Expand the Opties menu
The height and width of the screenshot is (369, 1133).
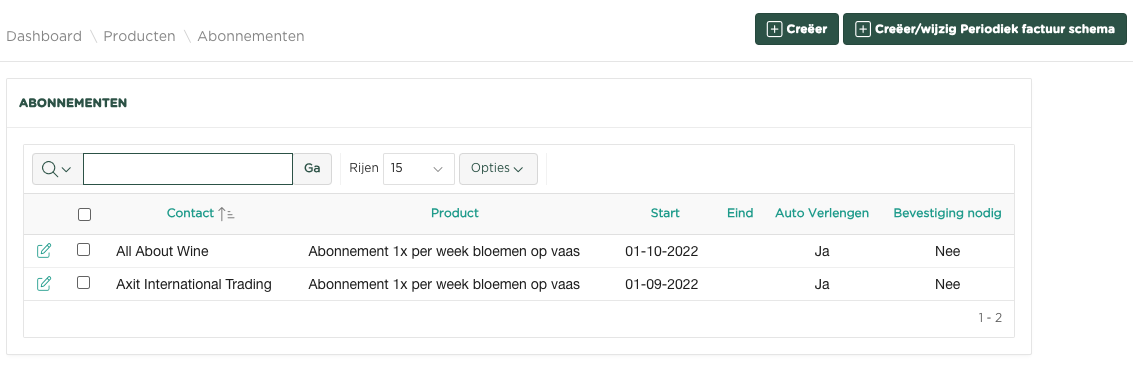click(x=498, y=168)
